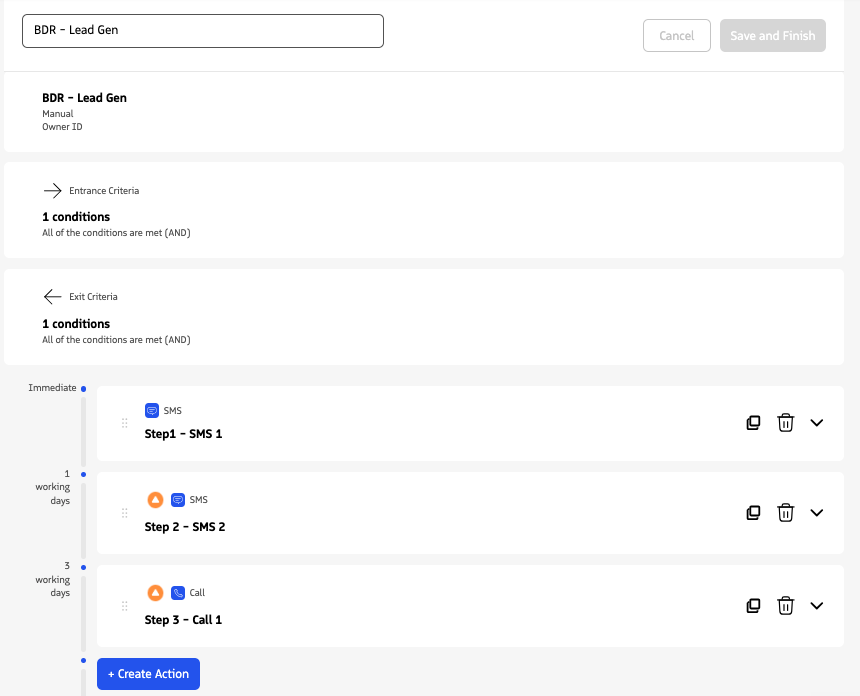Click the Exit Criteria label
Image resolution: width=860 pixels, height=696 pixels.
click(x=93, y=297)
